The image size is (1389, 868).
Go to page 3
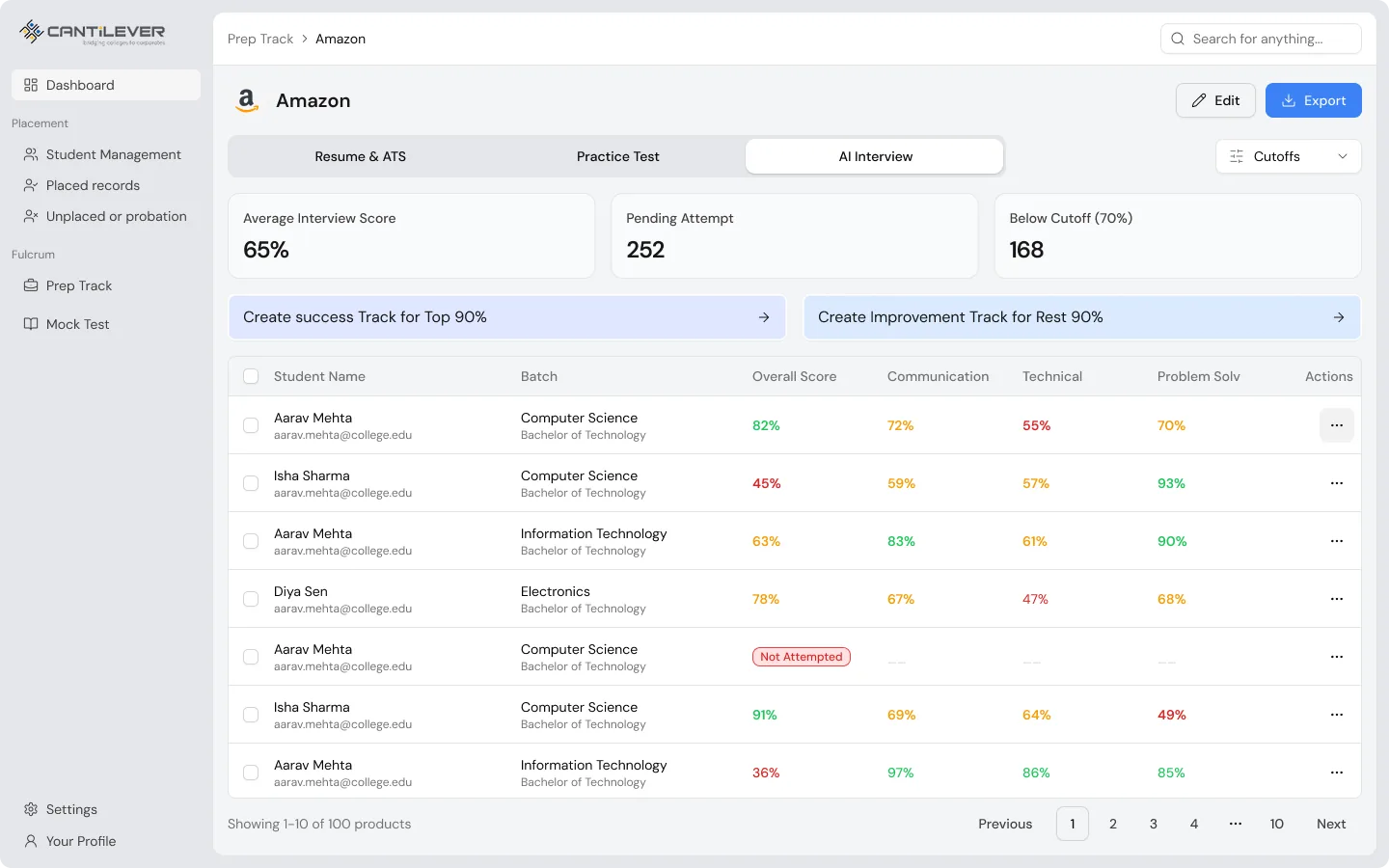point(1154,824)
